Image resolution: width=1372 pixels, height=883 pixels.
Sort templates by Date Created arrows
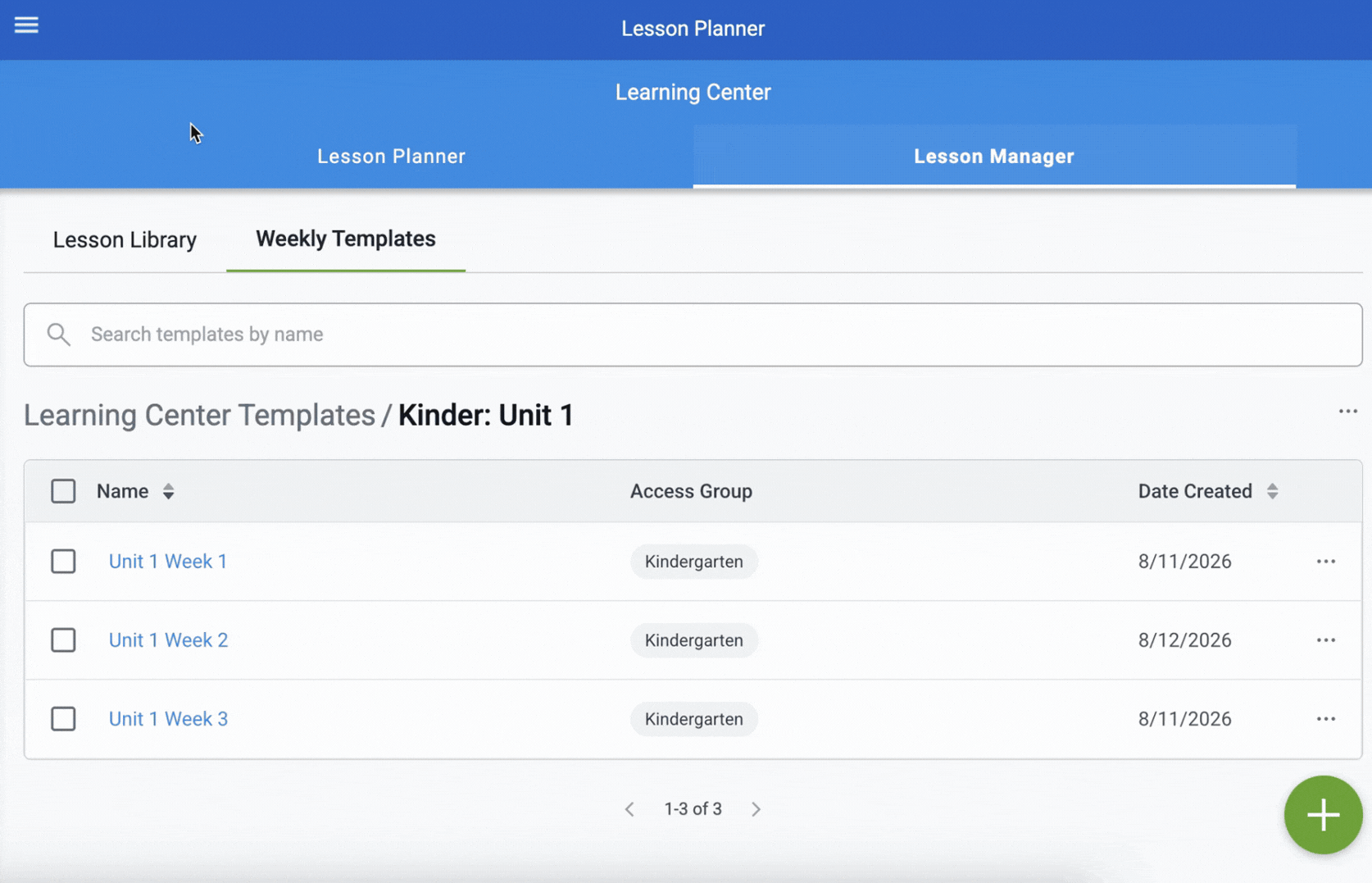(x=1272, y=491)
